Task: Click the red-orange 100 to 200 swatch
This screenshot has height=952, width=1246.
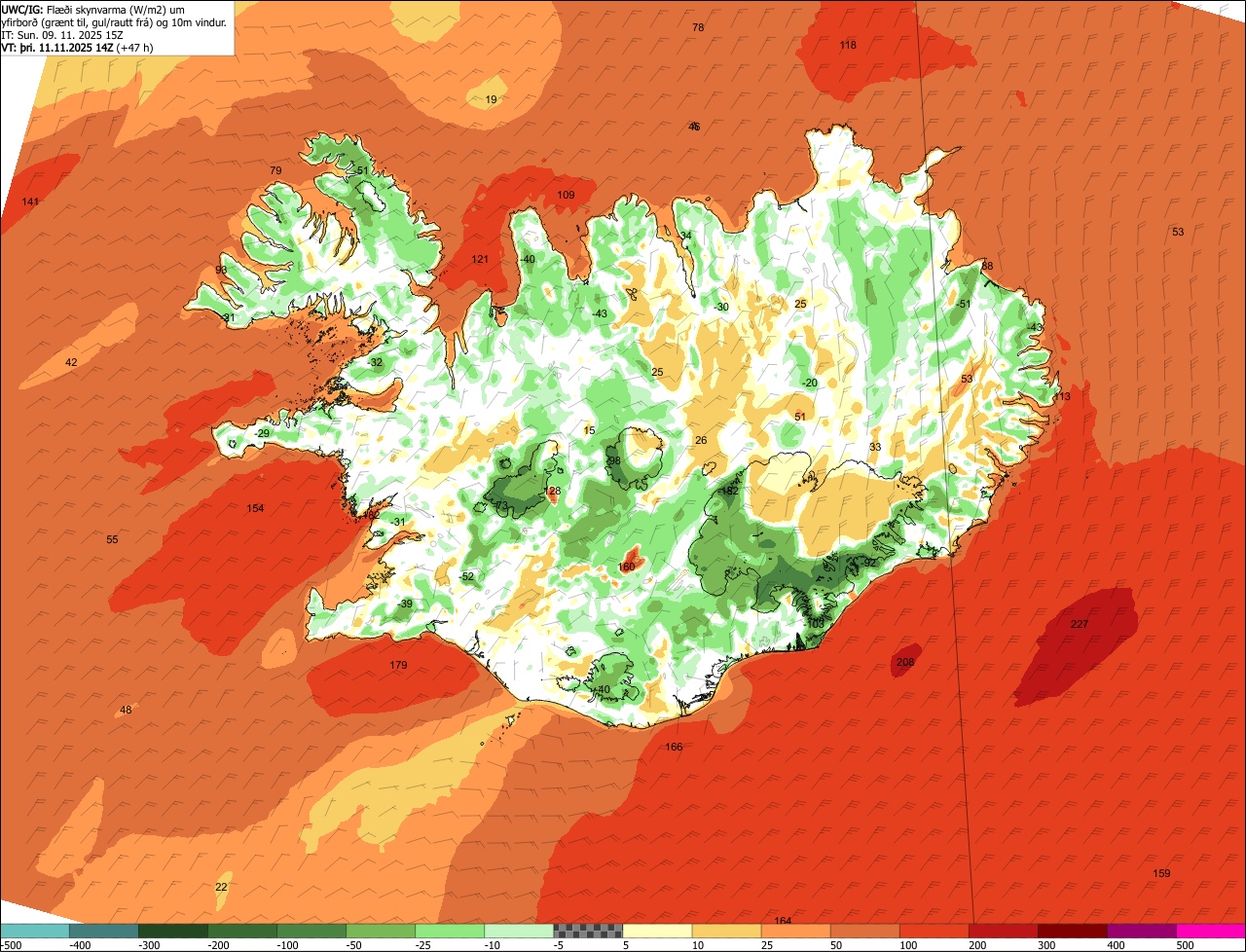Action: click(x=933, y=931)
